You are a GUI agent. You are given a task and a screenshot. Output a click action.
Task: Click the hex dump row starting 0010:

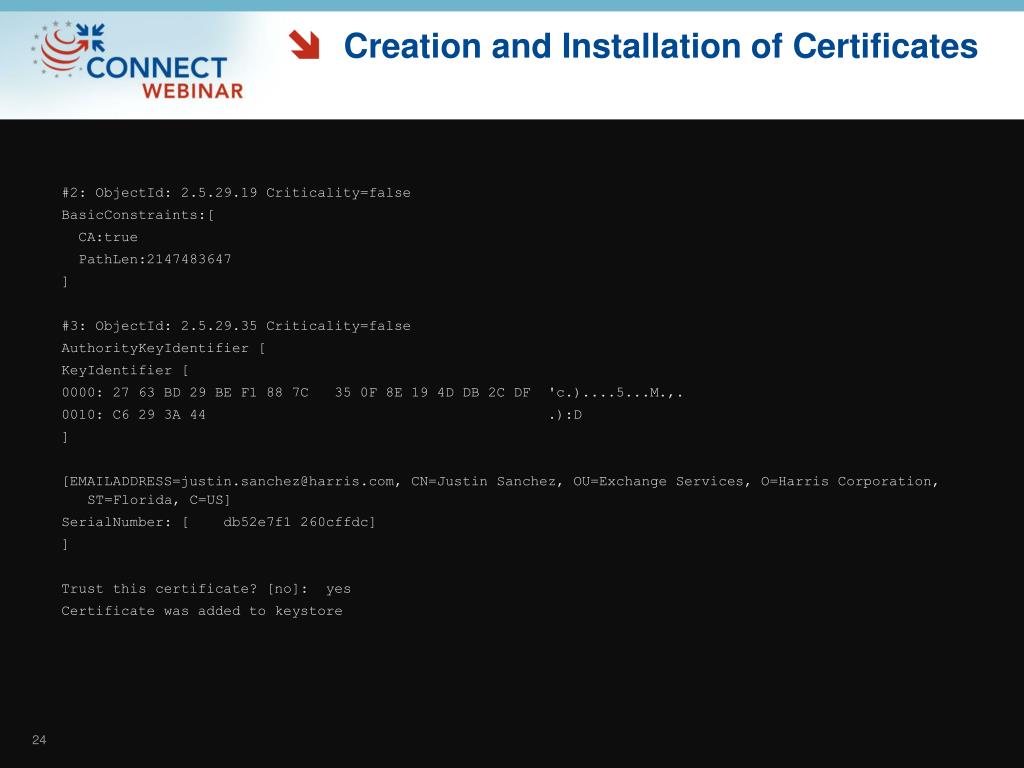point(321,415)
